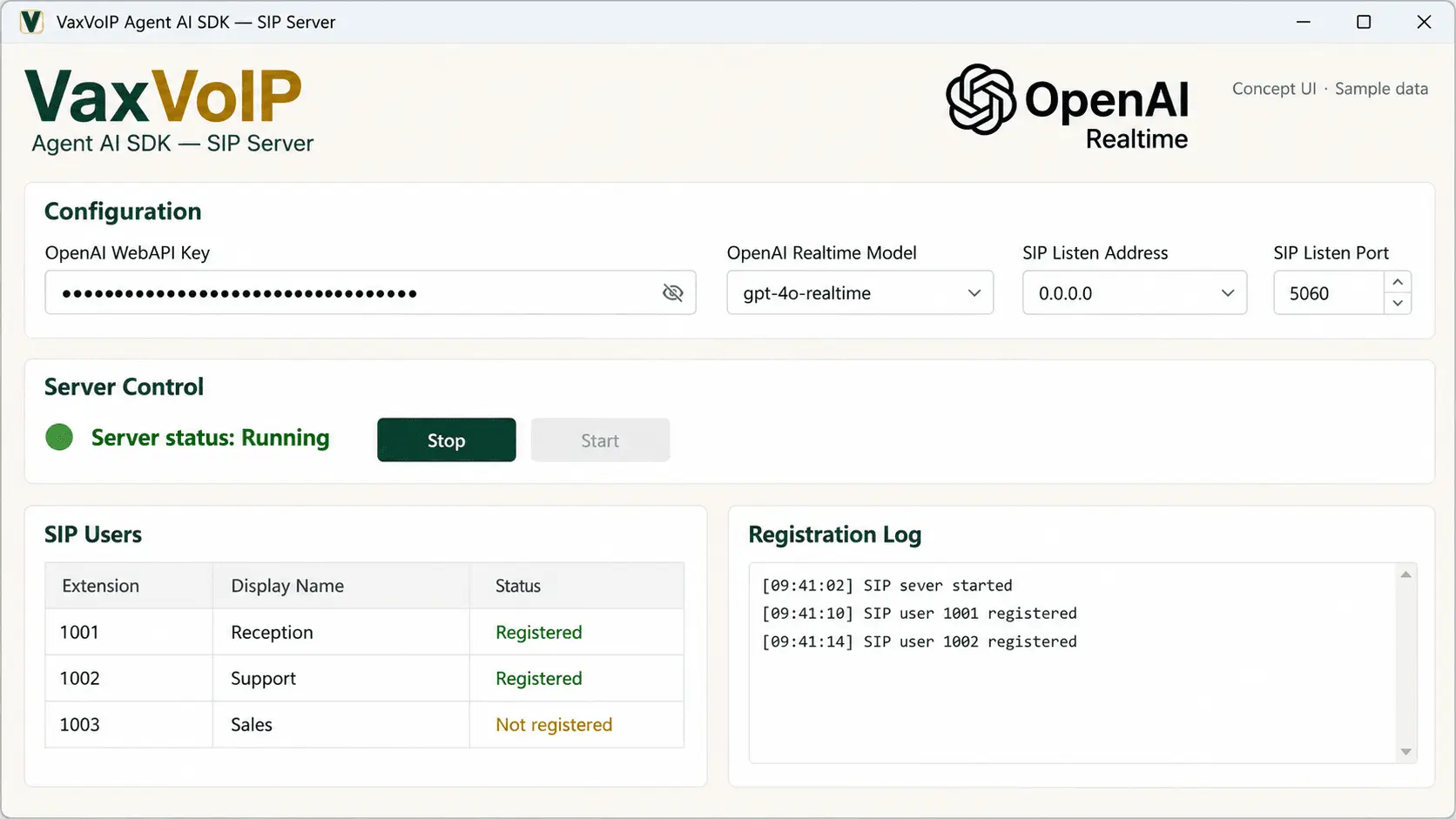Click the 'SIP user 1001 registered' log entry
The height and width of the screenshot is (819, 1456).
919,613
